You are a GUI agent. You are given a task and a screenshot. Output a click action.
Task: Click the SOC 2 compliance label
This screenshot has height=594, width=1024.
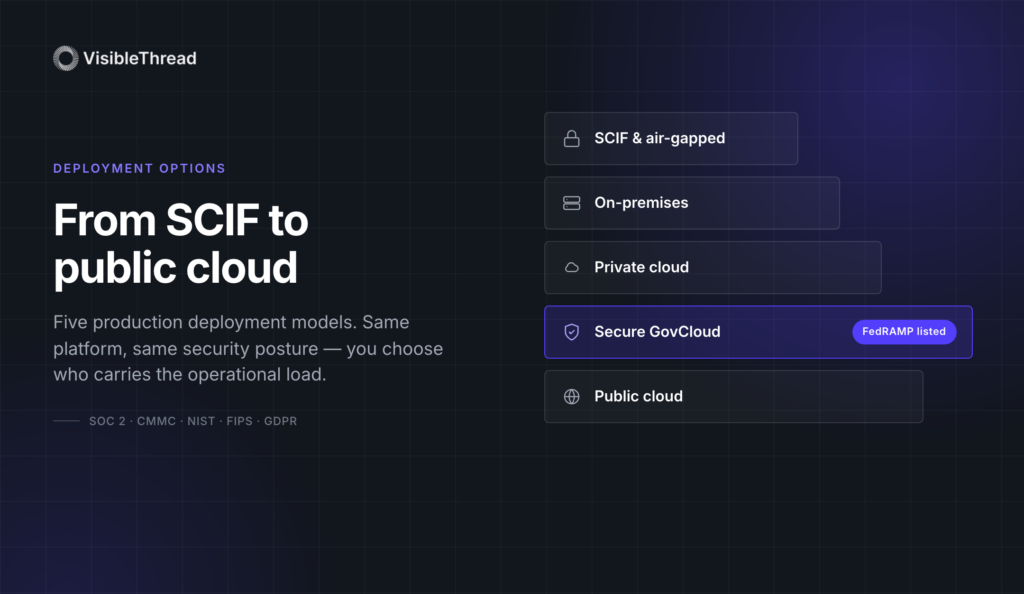(107, 421)
